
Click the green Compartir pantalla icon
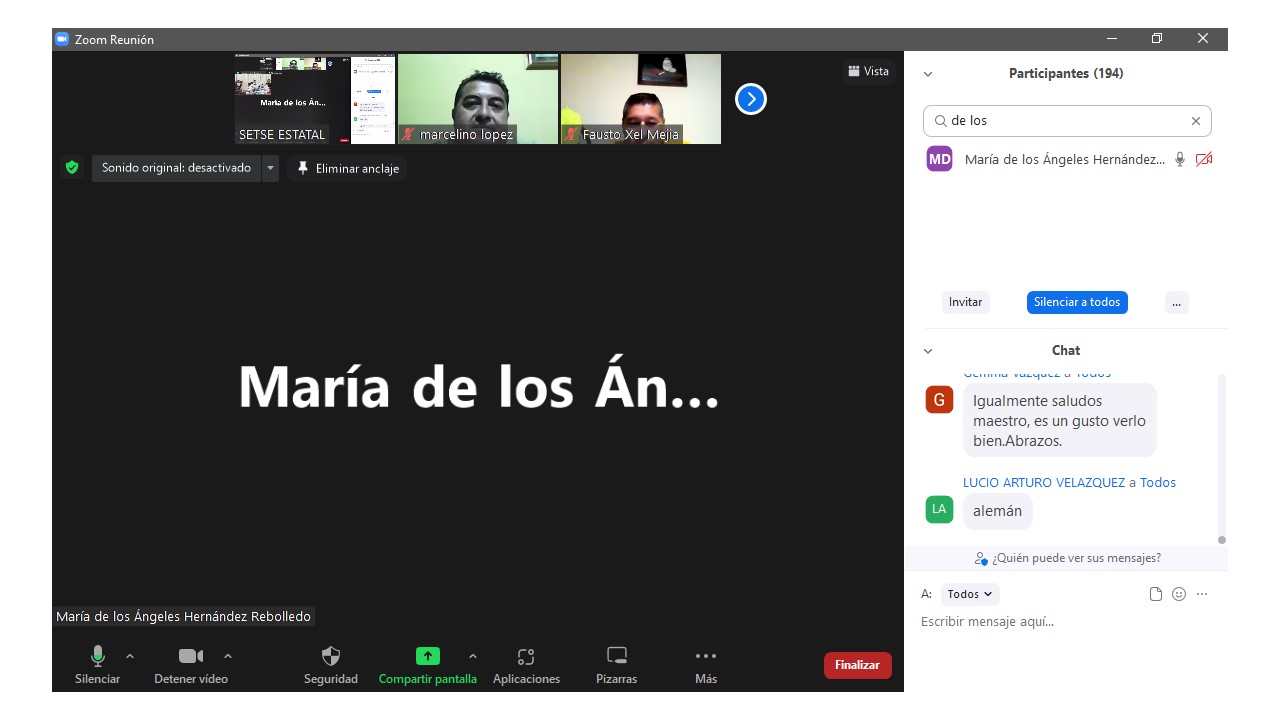(x=427, y=657)
